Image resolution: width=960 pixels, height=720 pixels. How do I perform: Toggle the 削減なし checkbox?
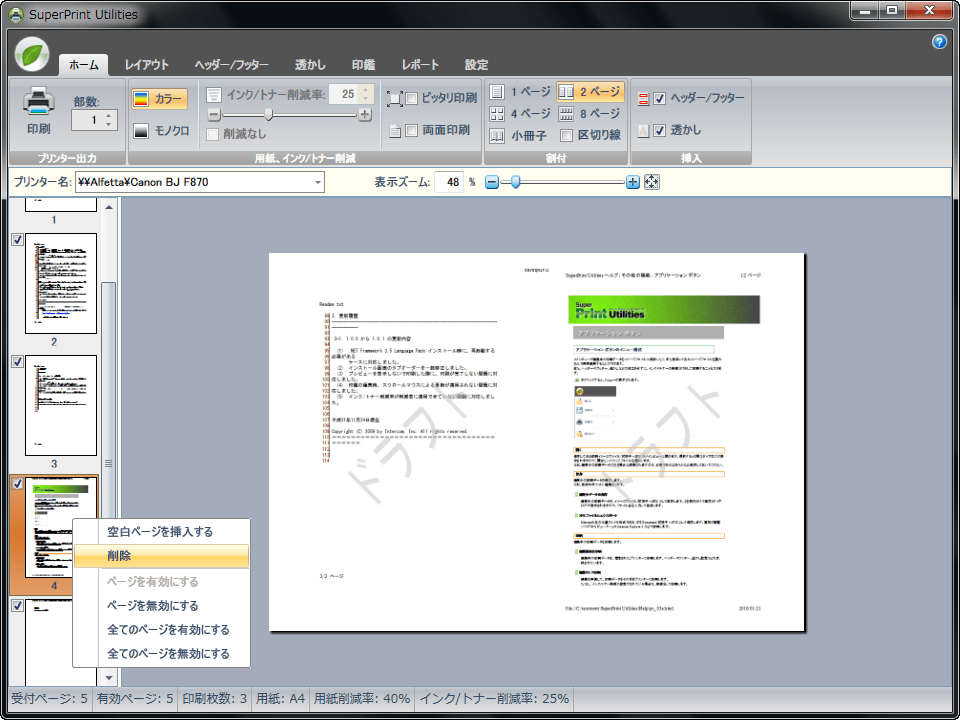212,135
